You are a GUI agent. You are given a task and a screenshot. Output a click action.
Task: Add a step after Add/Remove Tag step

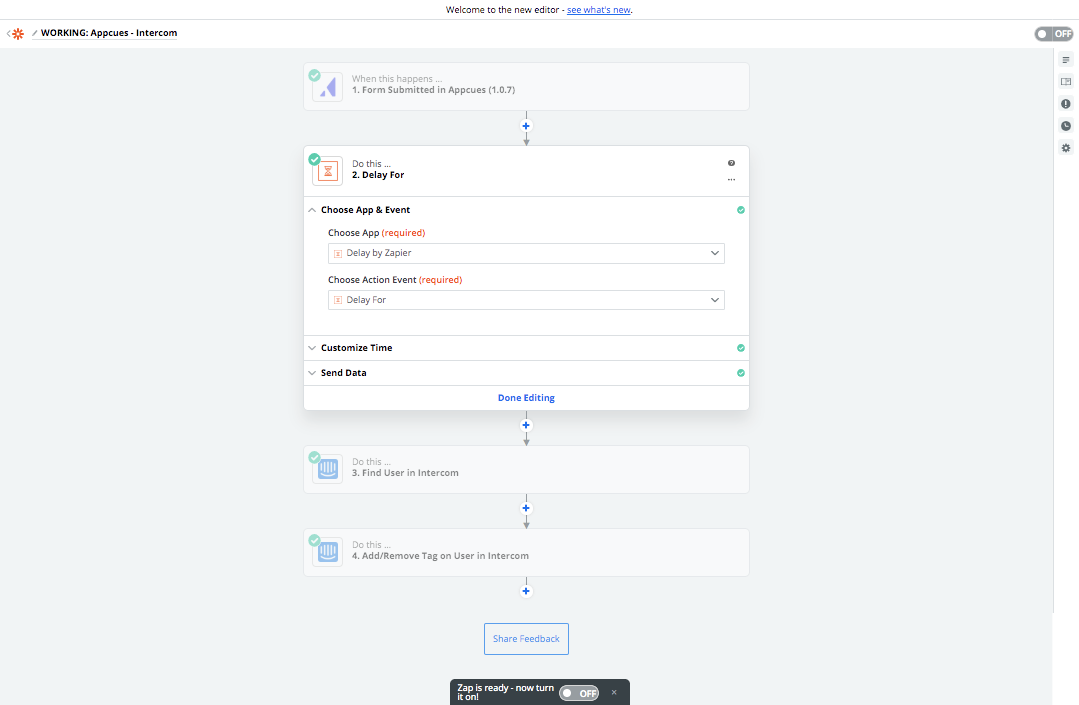[x=526, y=591]
